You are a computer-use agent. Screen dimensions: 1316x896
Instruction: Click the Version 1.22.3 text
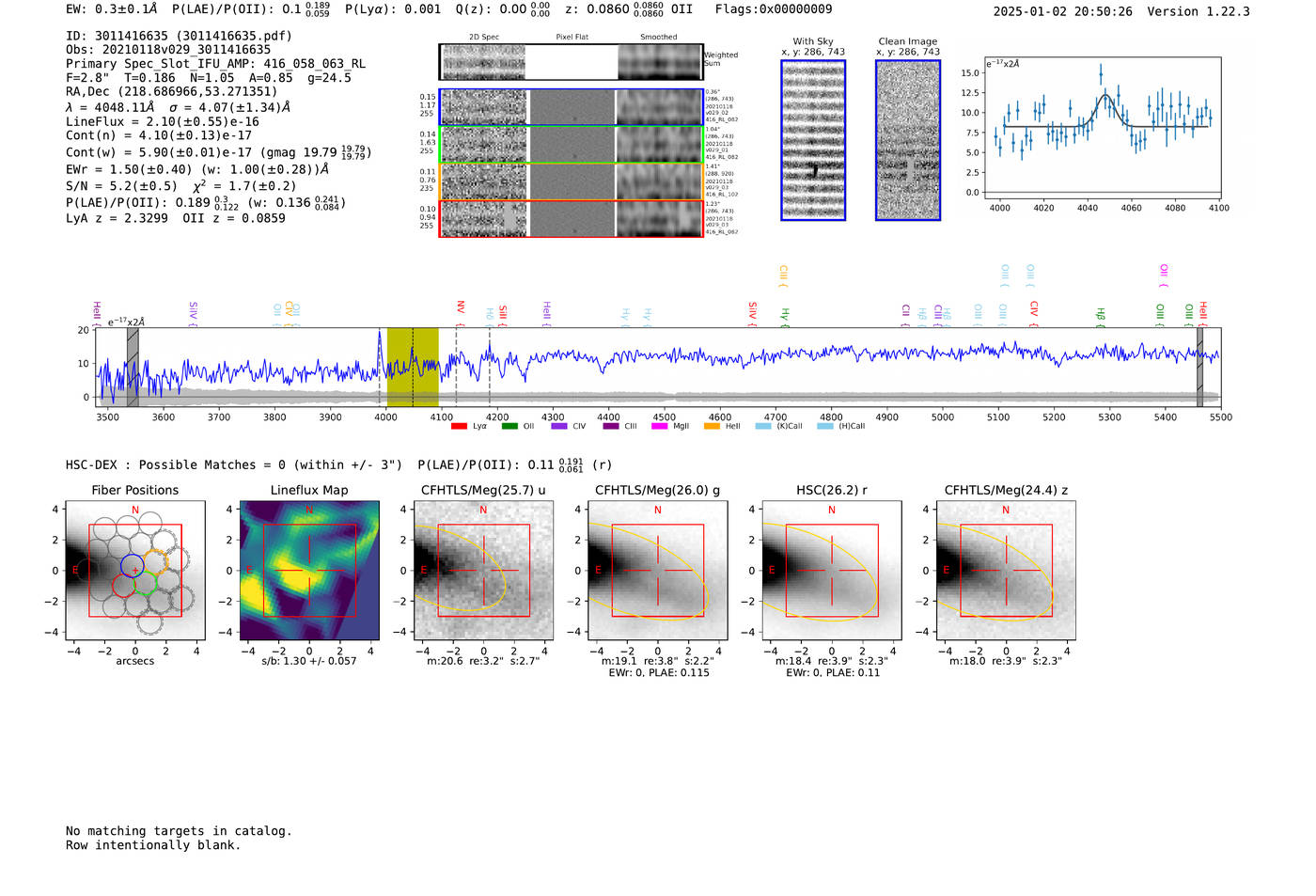pos(1198,11)
